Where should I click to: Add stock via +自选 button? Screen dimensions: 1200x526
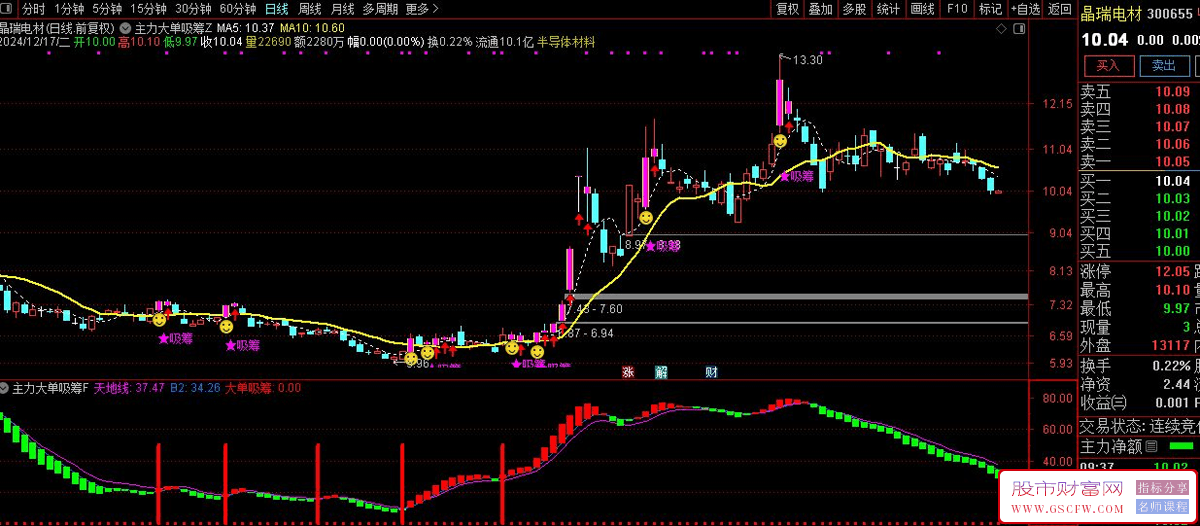pyautogui.click(x=1025, y=9)
